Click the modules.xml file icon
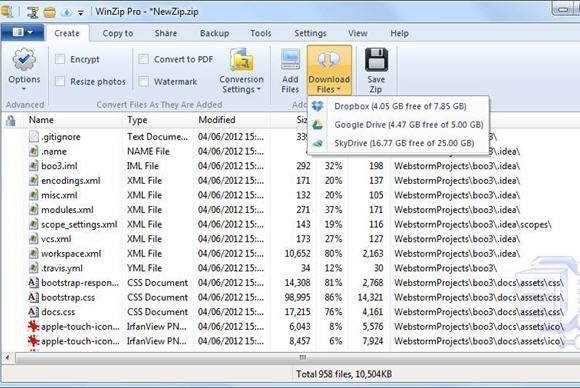Viewport: 580px width, 388px height. (34, 210)
